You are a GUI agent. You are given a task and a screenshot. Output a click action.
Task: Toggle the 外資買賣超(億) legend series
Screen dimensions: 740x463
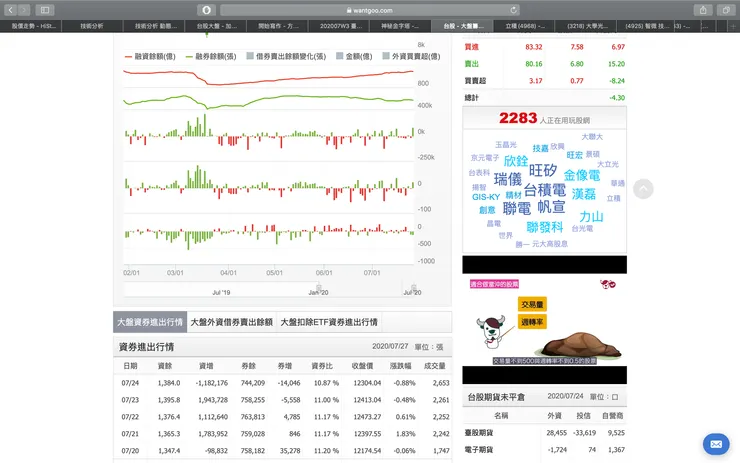pyautogui.click(x=411, y=56)
